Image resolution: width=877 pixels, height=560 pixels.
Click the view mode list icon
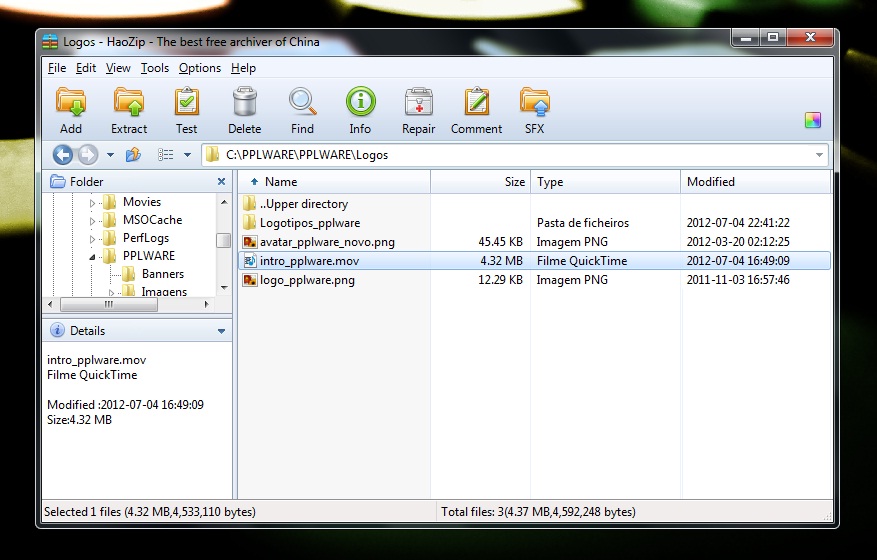click(x=165, y=154)
